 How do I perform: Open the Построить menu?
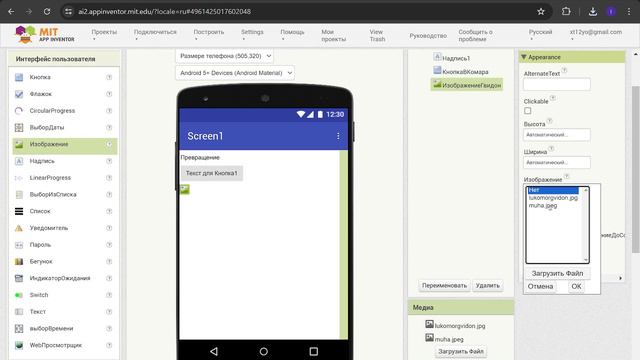click(209, 35)
